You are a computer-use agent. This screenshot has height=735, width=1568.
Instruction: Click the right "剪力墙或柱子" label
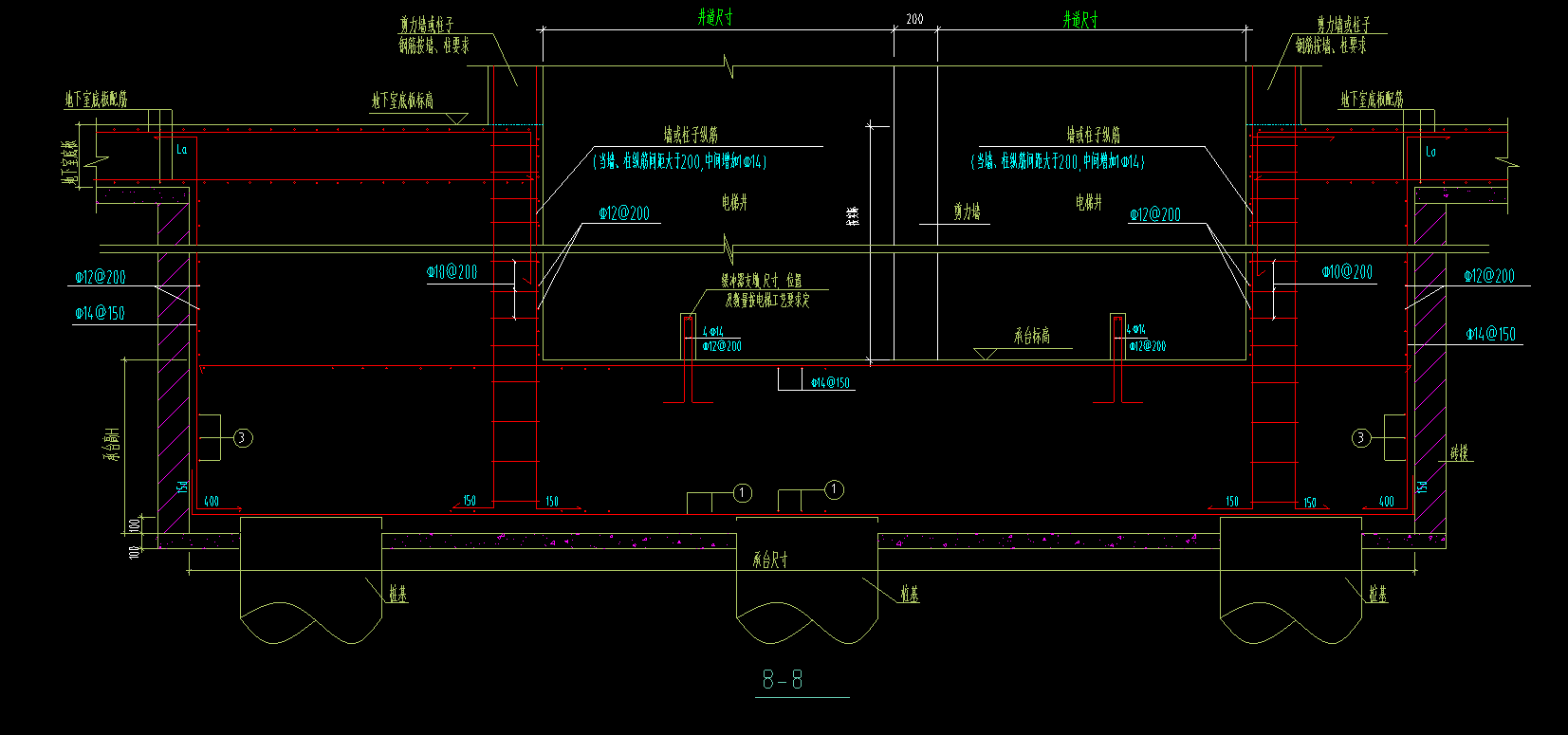(x=1343, y=26)
